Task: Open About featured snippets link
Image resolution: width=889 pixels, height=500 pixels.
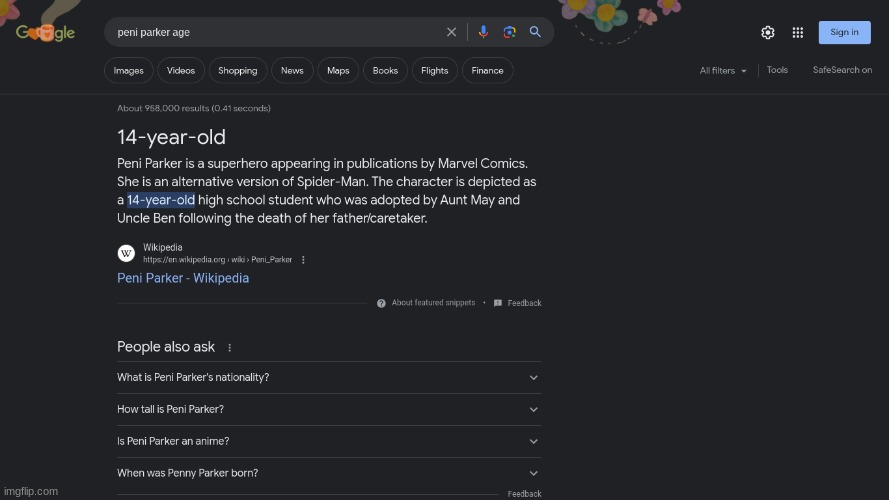Action: (433, 303)
